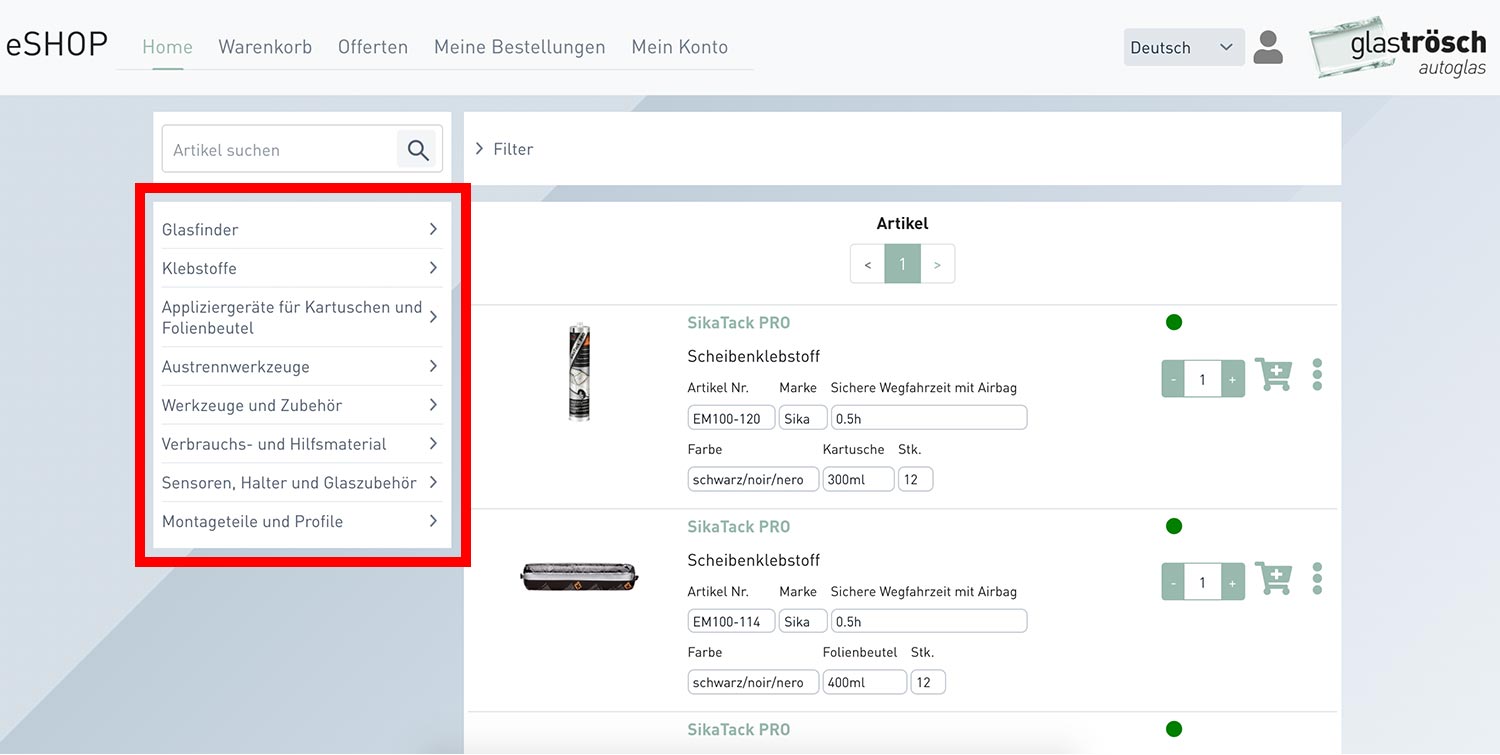The height and width of the screenshot is (755, 1500).
Task: Expand the Austrennwerkzeuge category
Action: point(301,366)
